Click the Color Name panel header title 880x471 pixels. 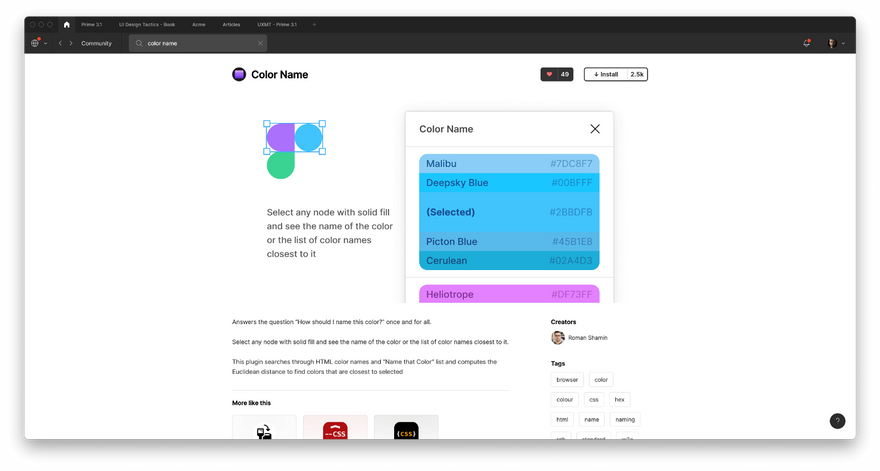tap(446, 129)
